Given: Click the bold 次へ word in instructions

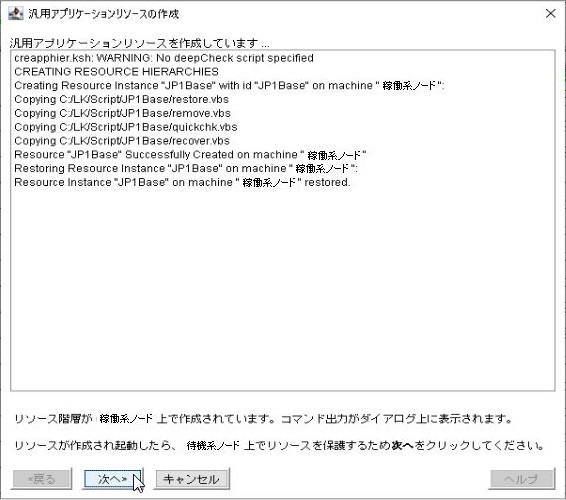Looking at the screenshot, I should [402, 445].
